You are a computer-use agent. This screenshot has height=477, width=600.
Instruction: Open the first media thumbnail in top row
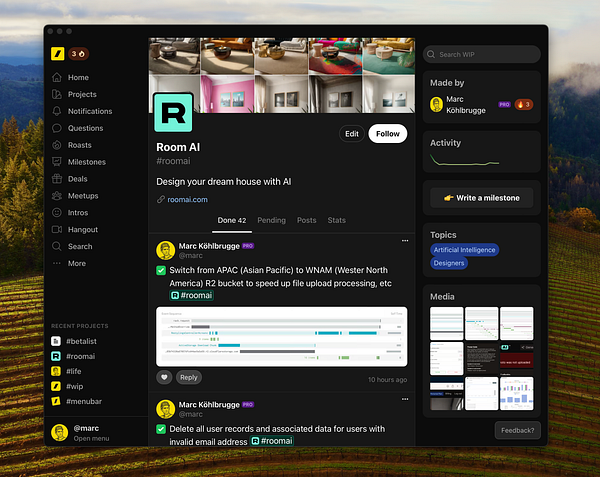point(447,324)
